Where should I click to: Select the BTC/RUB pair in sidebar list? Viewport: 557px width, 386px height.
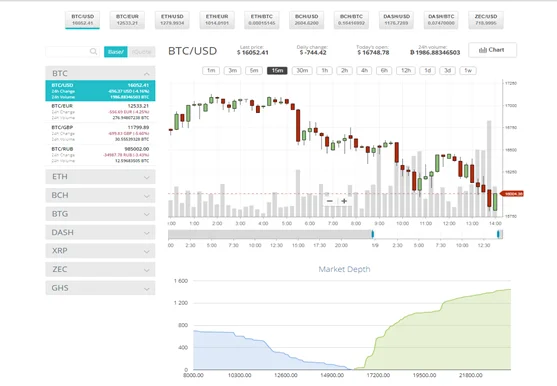[100, 155]
